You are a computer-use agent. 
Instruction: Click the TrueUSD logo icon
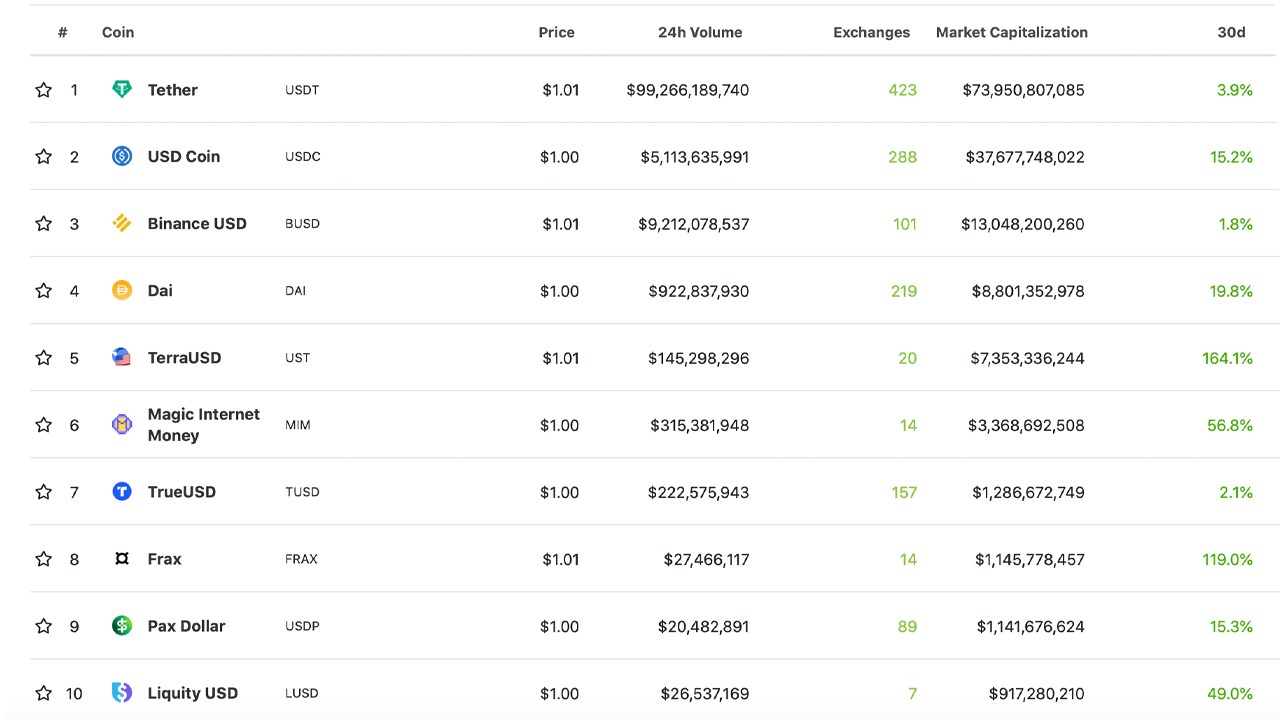[122, 491]
